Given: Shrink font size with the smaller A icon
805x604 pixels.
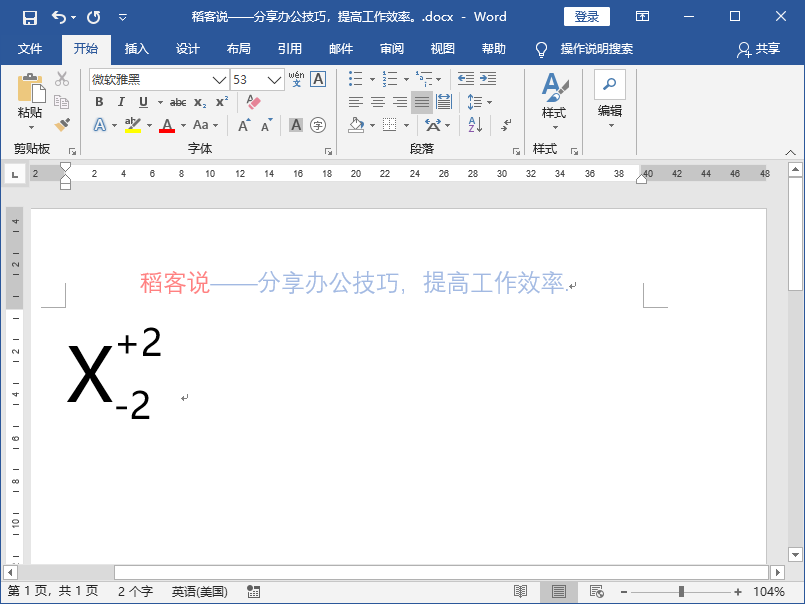Looking at the screenshot, I should click(x=266, y=125).
